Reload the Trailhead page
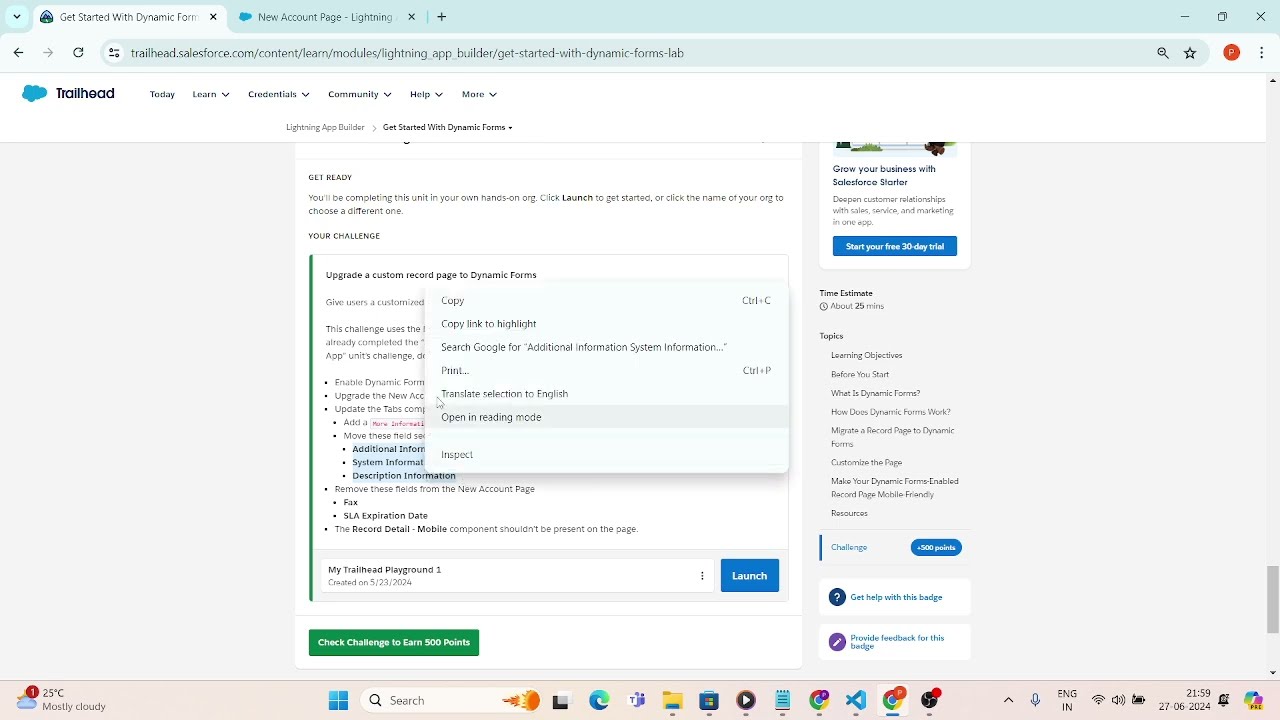This screenshot has width=1280, height=720. [78, 53]
